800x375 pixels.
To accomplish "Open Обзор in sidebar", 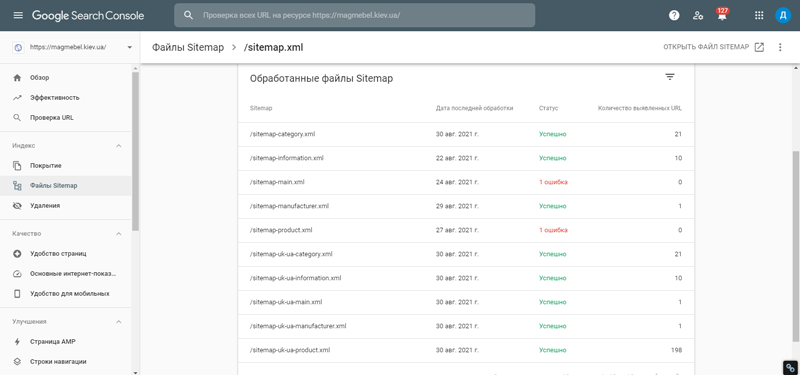I will tap(65, 78).
